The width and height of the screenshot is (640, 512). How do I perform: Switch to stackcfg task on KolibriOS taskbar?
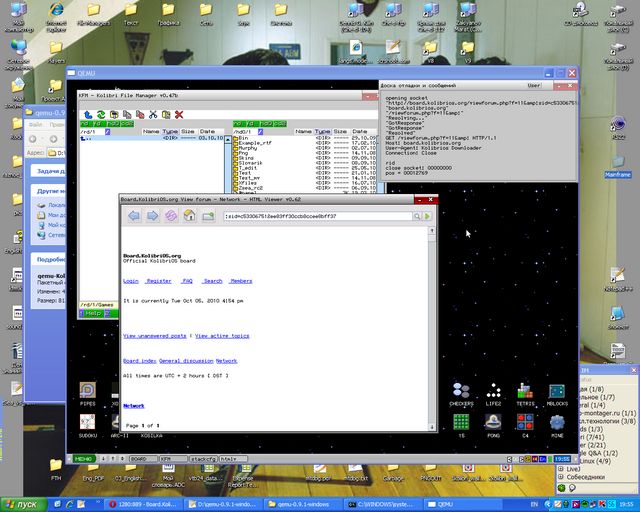(x=203, y=459)
